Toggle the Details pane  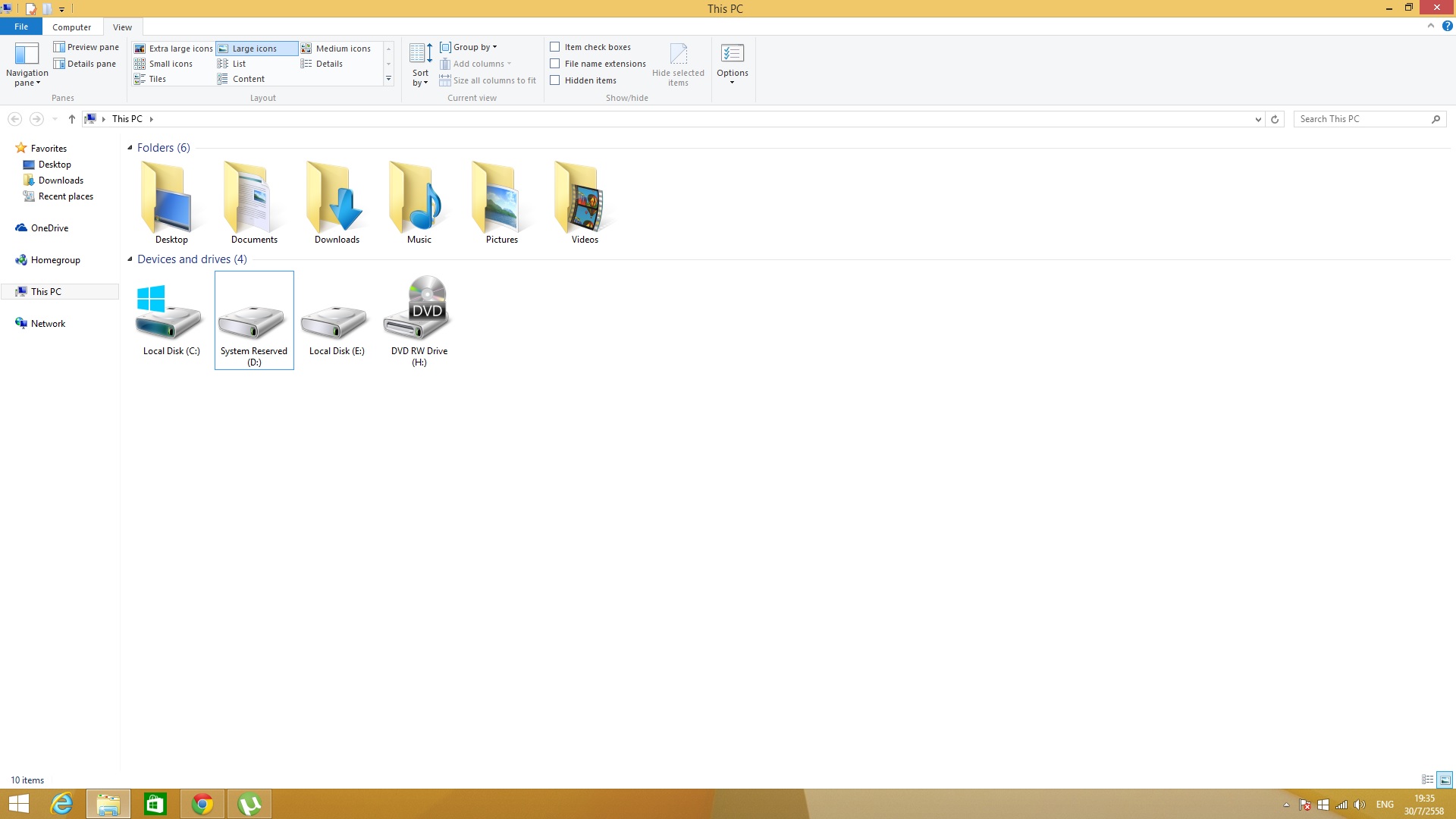(84, 64)
